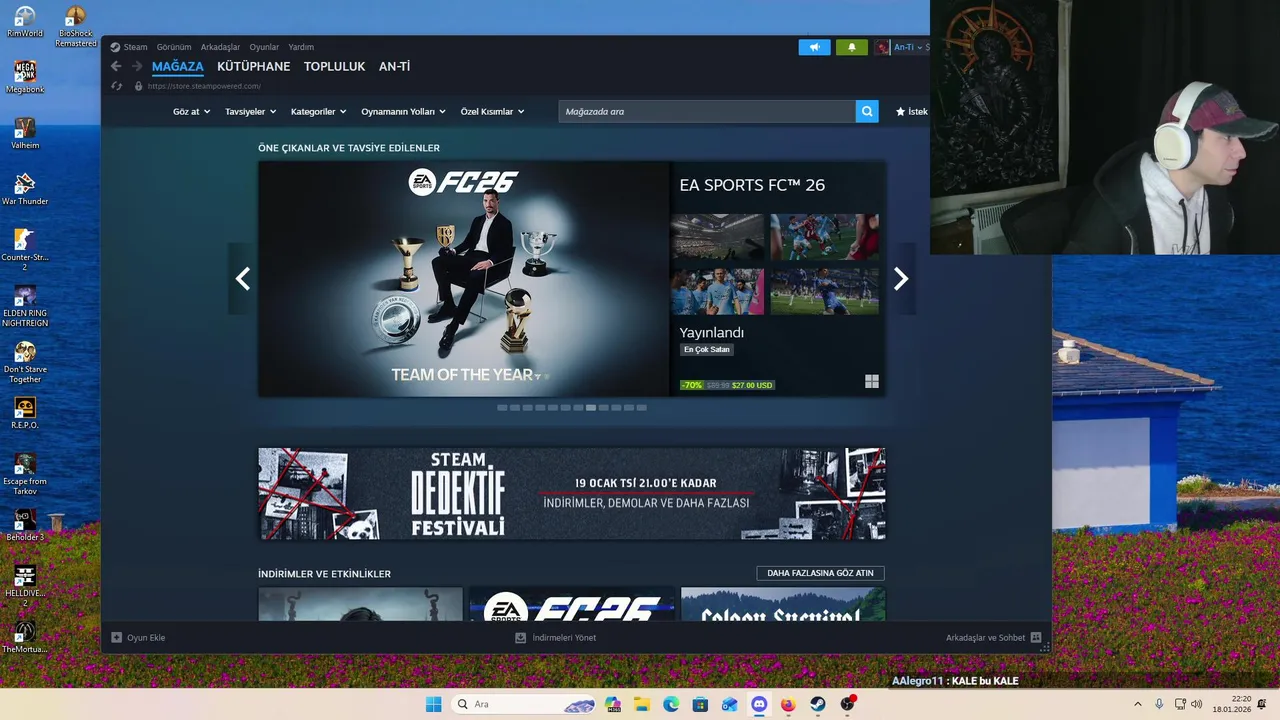Viewport: 1280px width, 720px height.
Task: Select the Beholder 3 desktop icon
Action: click(x=25, y=526)
